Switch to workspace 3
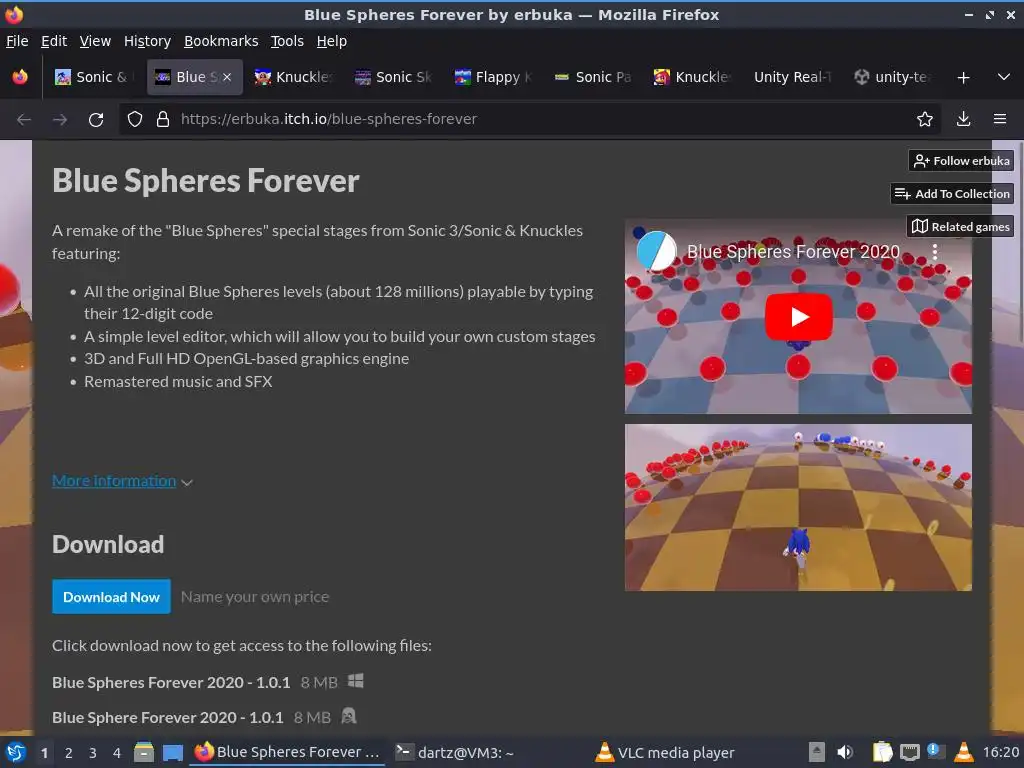 click(93, 753)
